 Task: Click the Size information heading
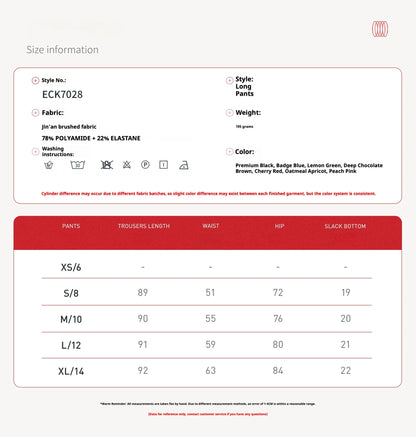pyautogui.click(x=62, y=50)
